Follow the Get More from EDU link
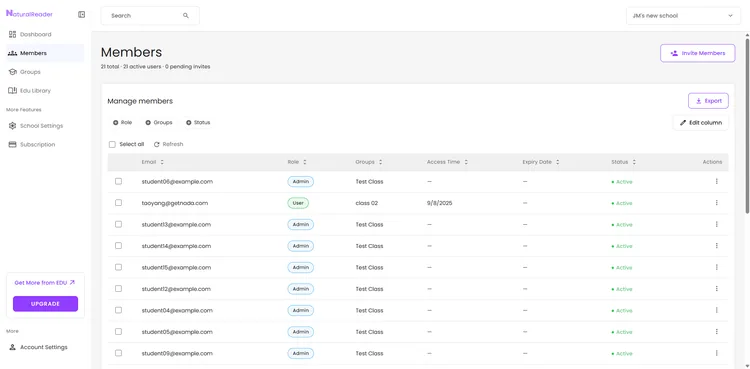Viewport: 750px width, 369px height. coord(45,283)
